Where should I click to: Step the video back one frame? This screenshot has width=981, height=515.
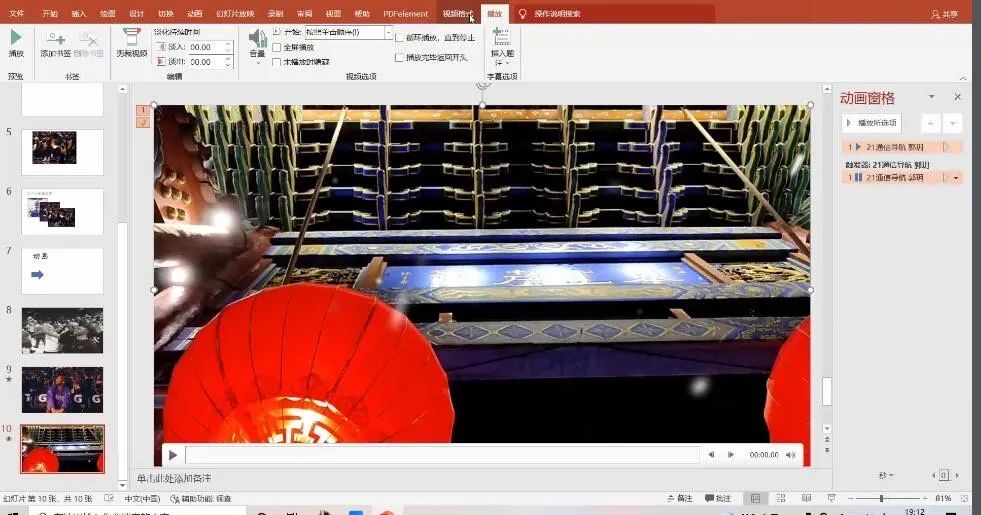[x=711, y=455]
